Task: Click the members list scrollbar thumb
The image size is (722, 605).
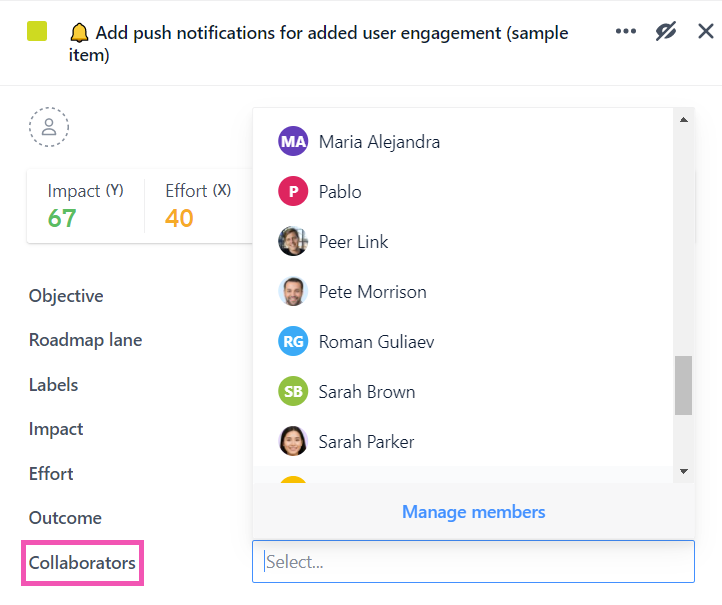Action: click(683, 385)
